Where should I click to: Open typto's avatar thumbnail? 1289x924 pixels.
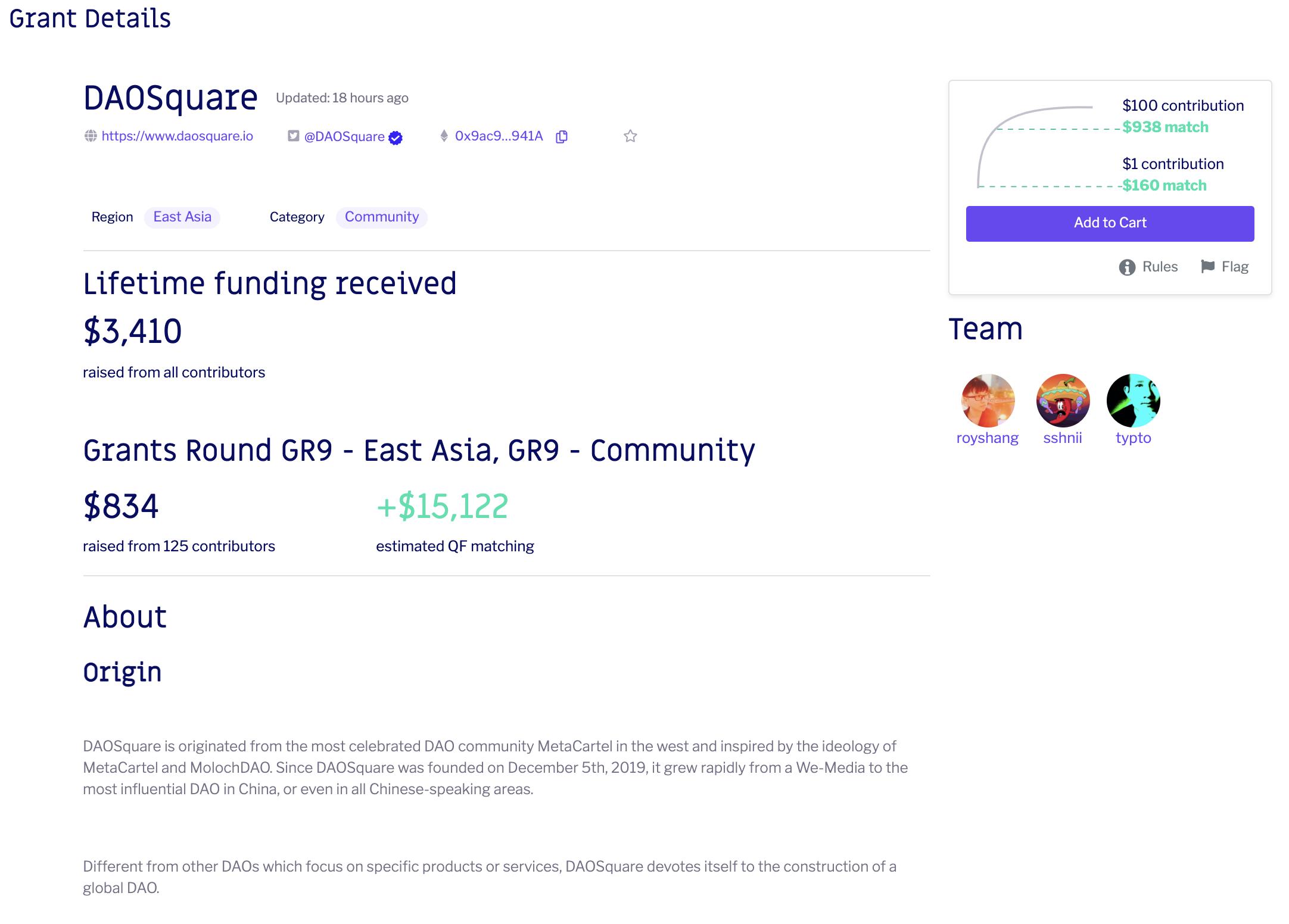tap(1133, 400)
